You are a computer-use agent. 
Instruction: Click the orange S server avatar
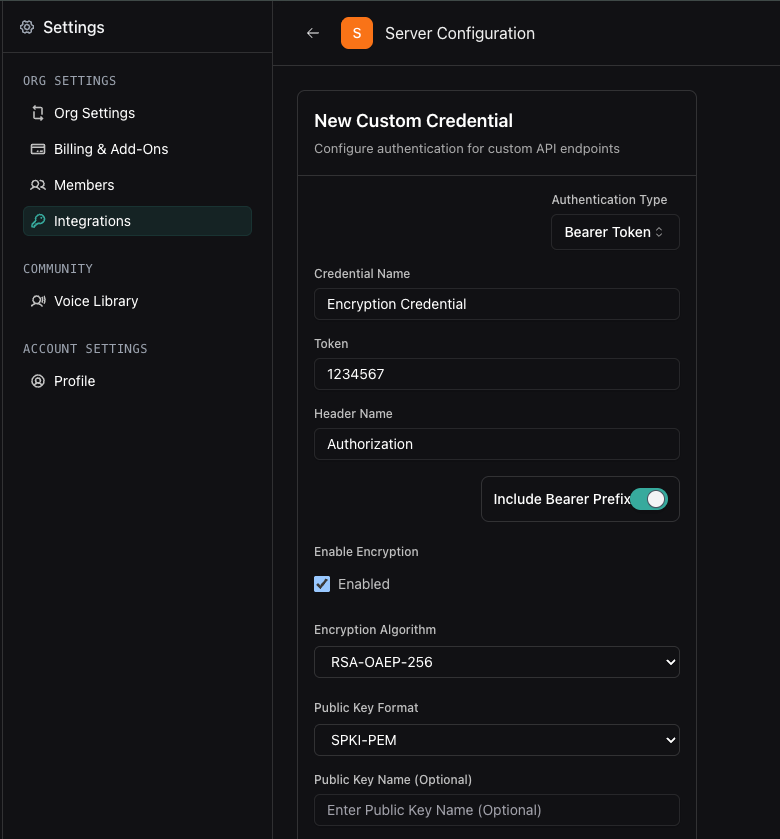pos(357,33)
